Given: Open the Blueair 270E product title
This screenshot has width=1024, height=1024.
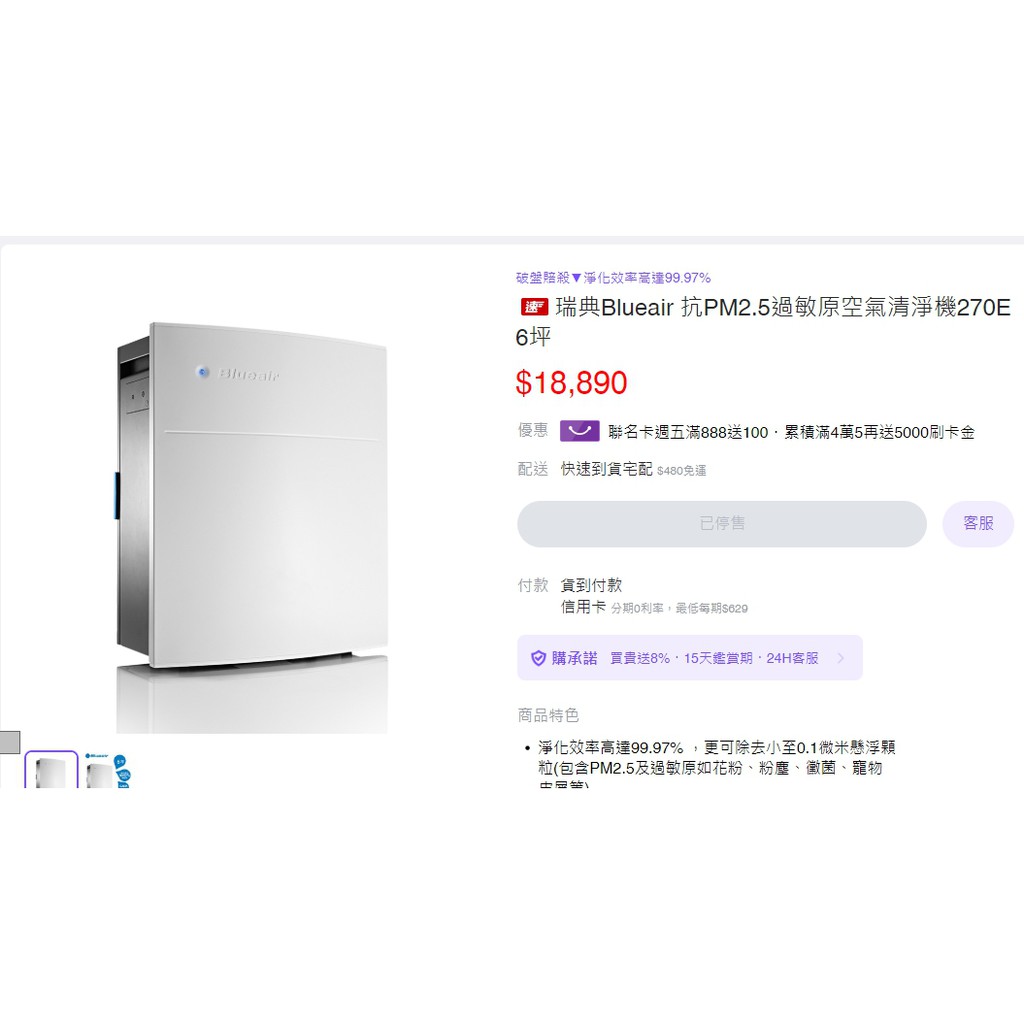Looking at the screenshot, I should point(763,321).
